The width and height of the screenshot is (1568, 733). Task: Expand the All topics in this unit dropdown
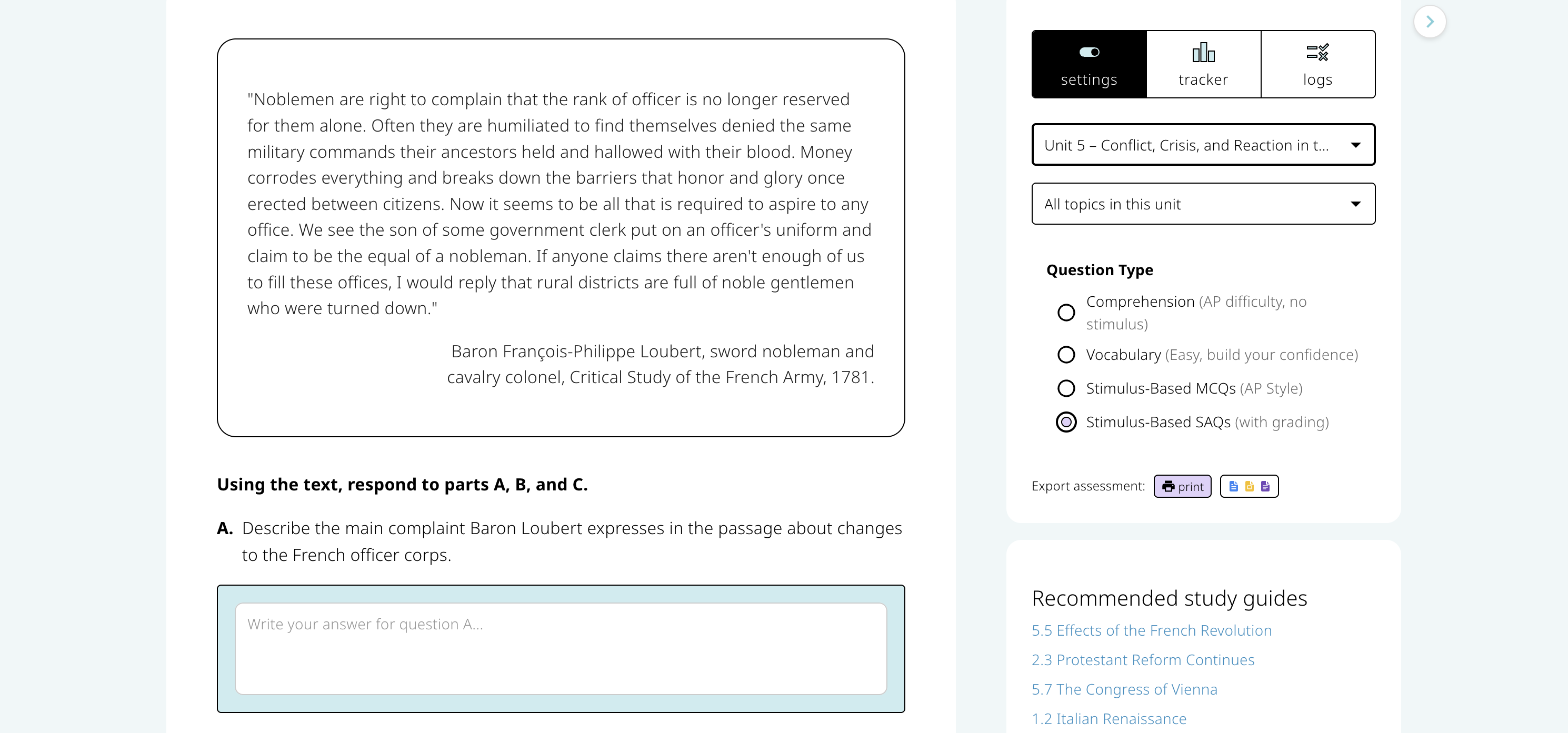coord(1203,204)
